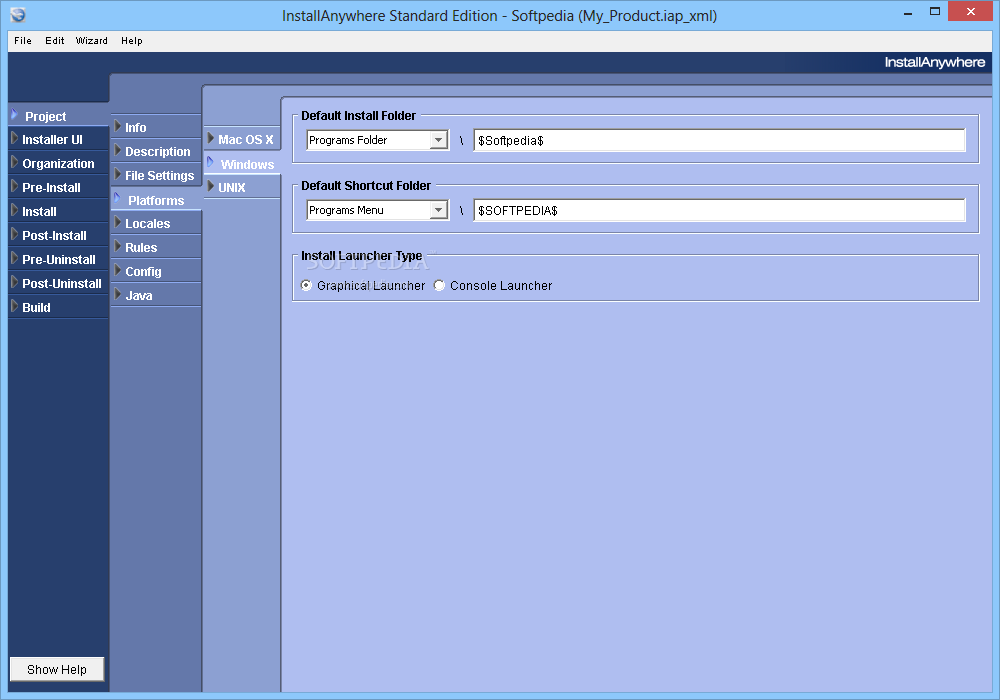The width and height of the screenshot is (1000, 700).
Task: Switch to the Mac OS X platform tab
Action: click(x=242, y=140)
